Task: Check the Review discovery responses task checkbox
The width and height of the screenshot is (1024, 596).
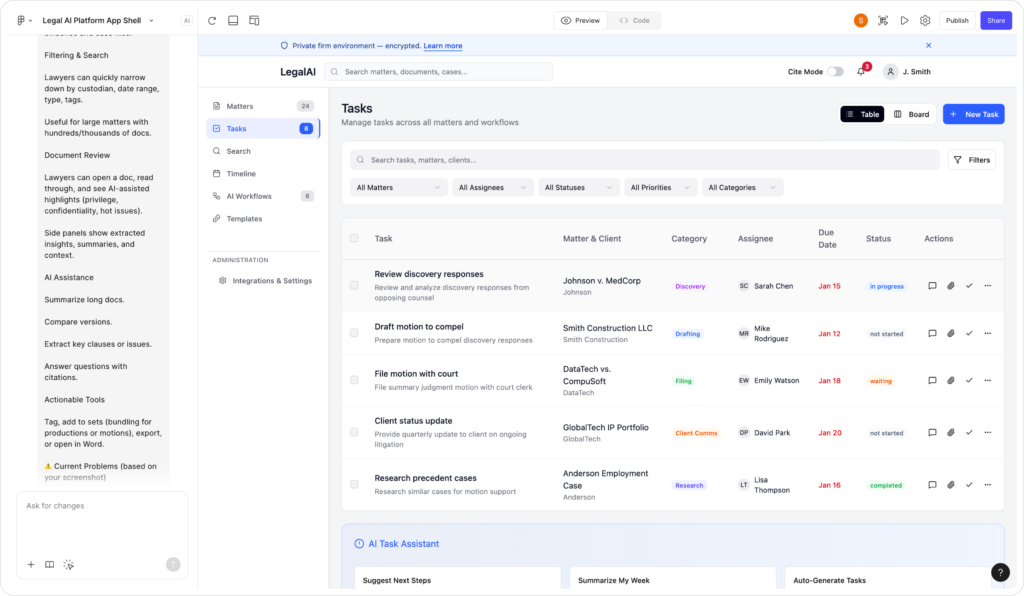Action: pyautogui.click(x=354, y=286)
